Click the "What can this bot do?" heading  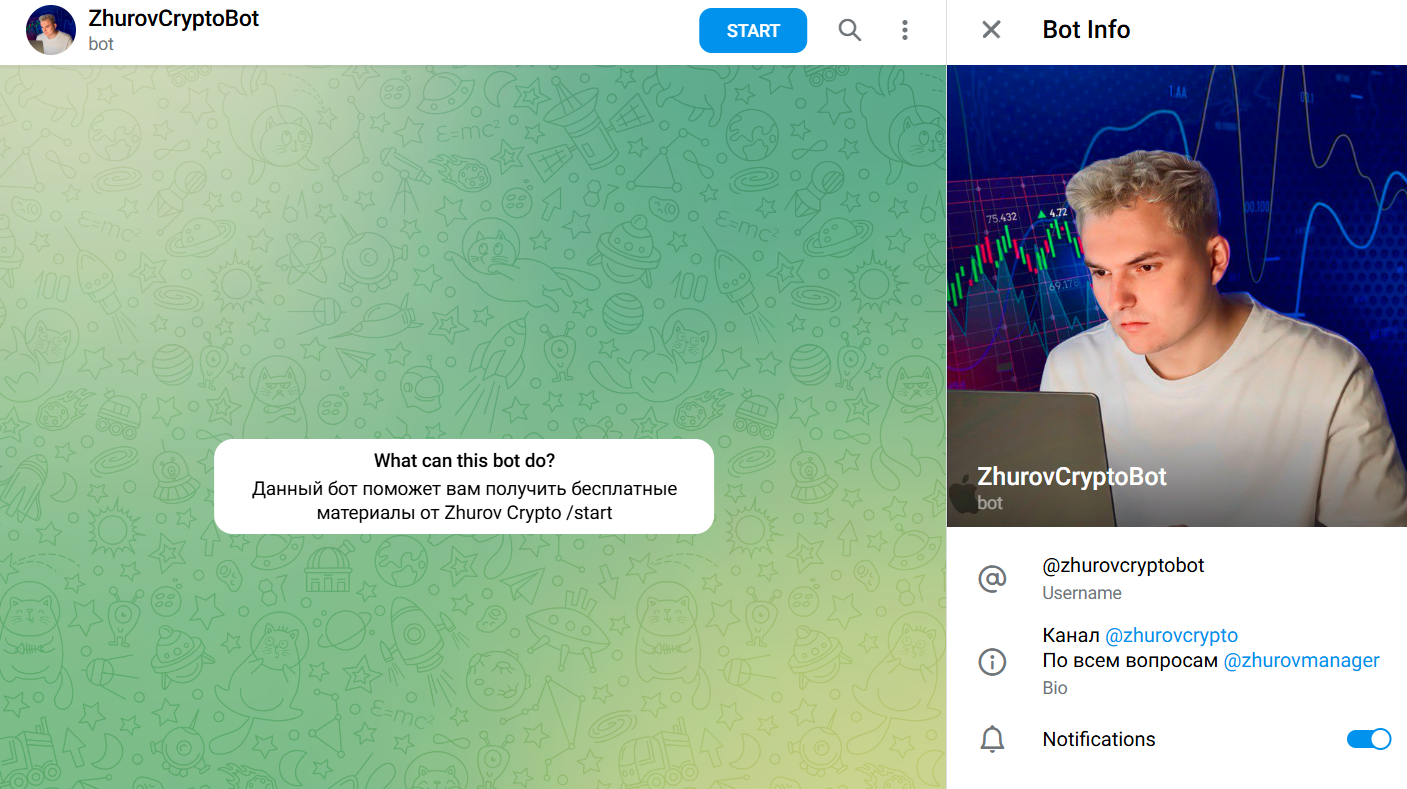(464, 460)
